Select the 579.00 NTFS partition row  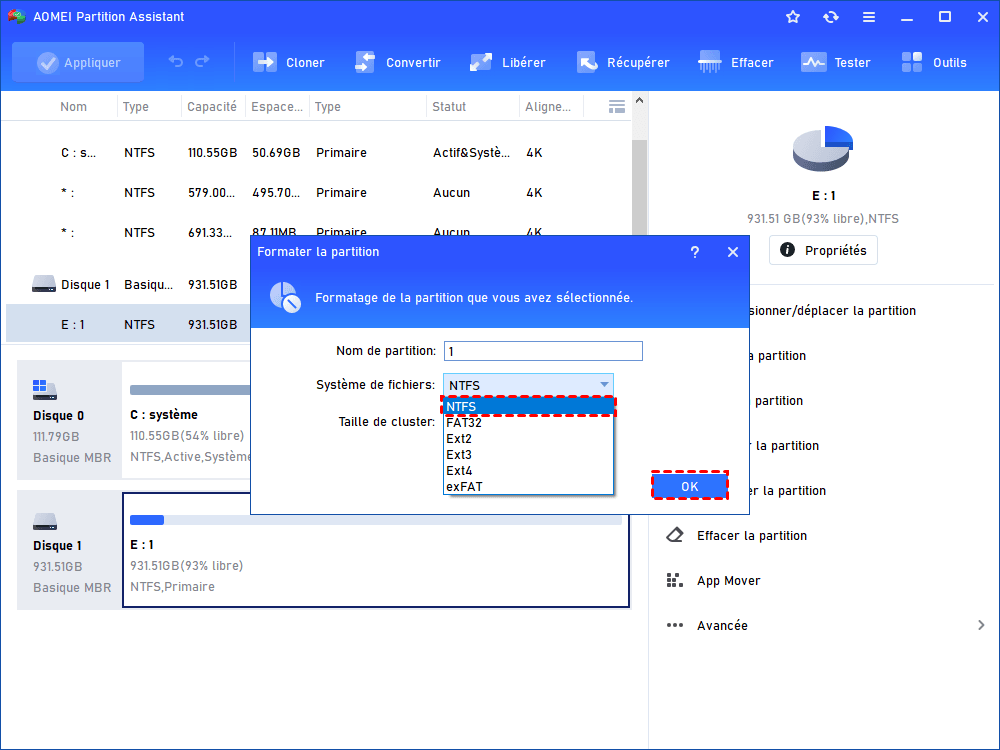coord(318,193)
